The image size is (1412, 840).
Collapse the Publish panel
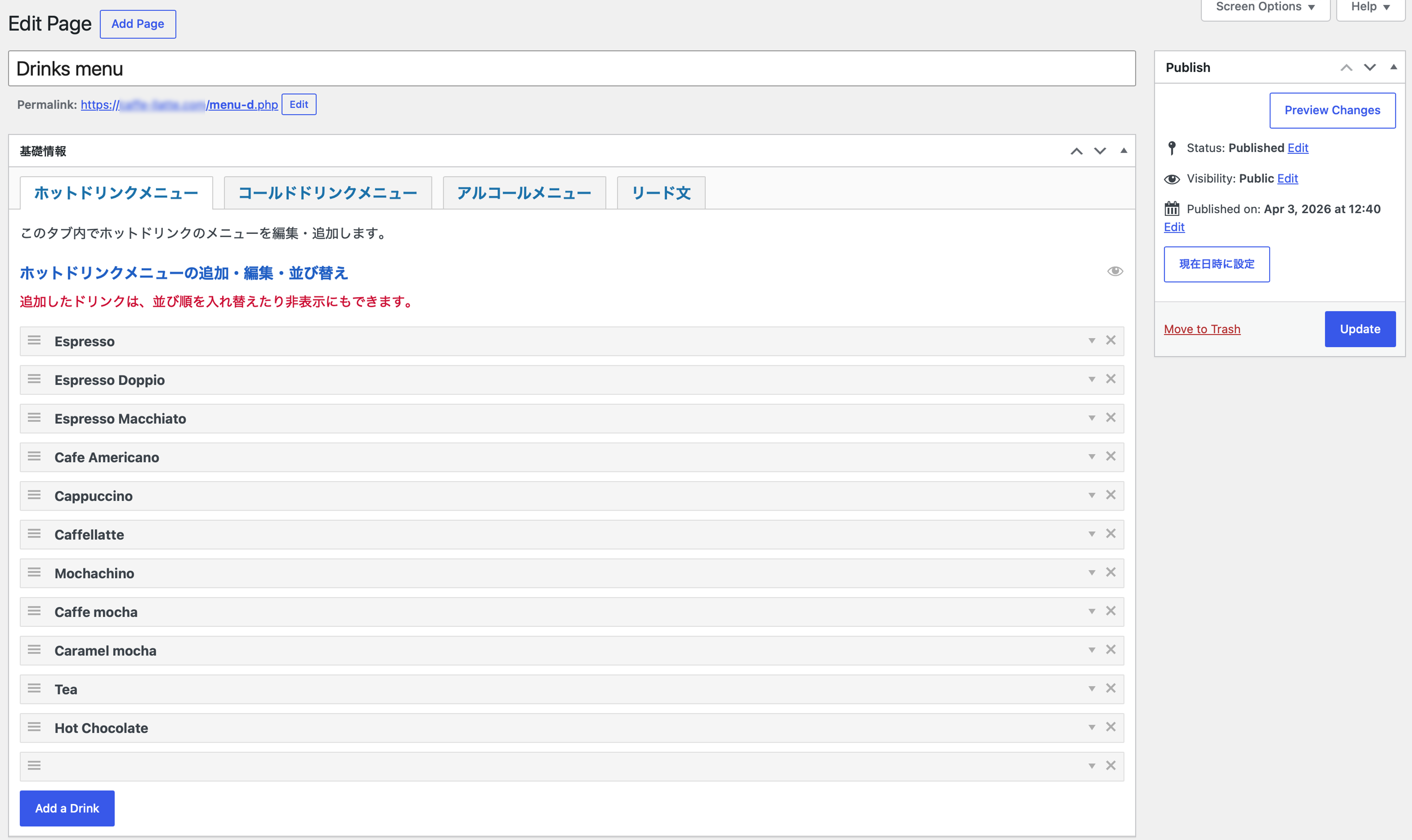[x=1394, y=67]
